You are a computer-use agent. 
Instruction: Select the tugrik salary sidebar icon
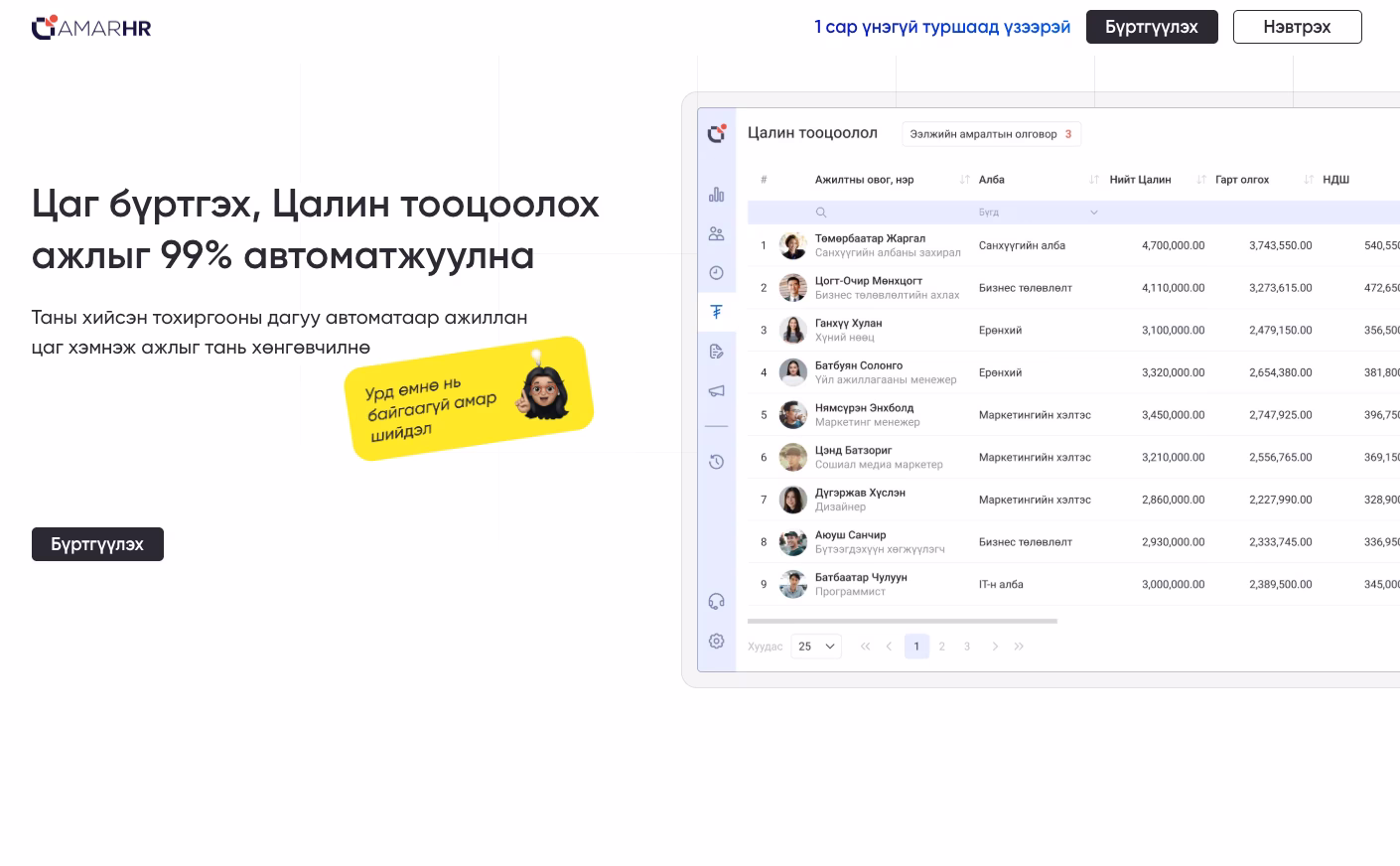coord(716,312)
